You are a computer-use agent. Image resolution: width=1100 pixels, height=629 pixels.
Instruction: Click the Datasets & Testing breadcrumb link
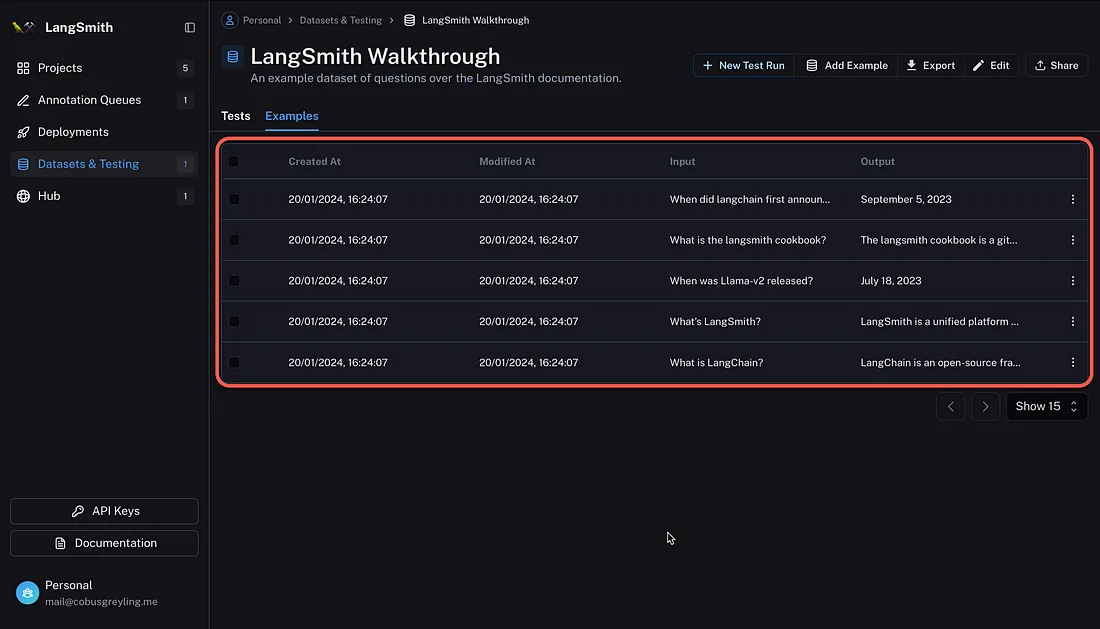click(x=341, y=20)
